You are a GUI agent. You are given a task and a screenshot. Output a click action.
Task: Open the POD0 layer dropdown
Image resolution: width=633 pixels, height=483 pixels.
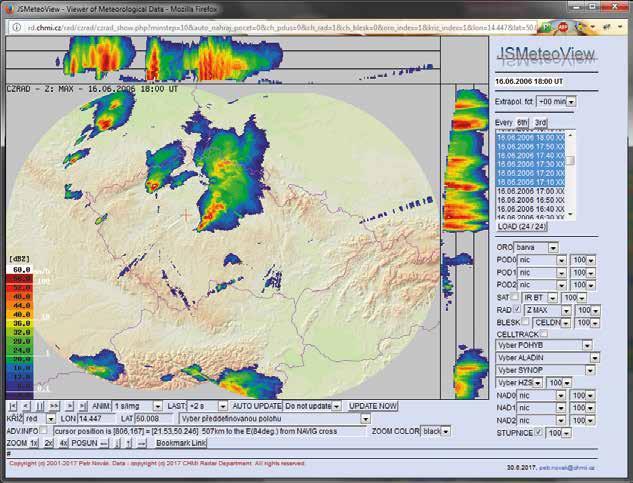542,260
